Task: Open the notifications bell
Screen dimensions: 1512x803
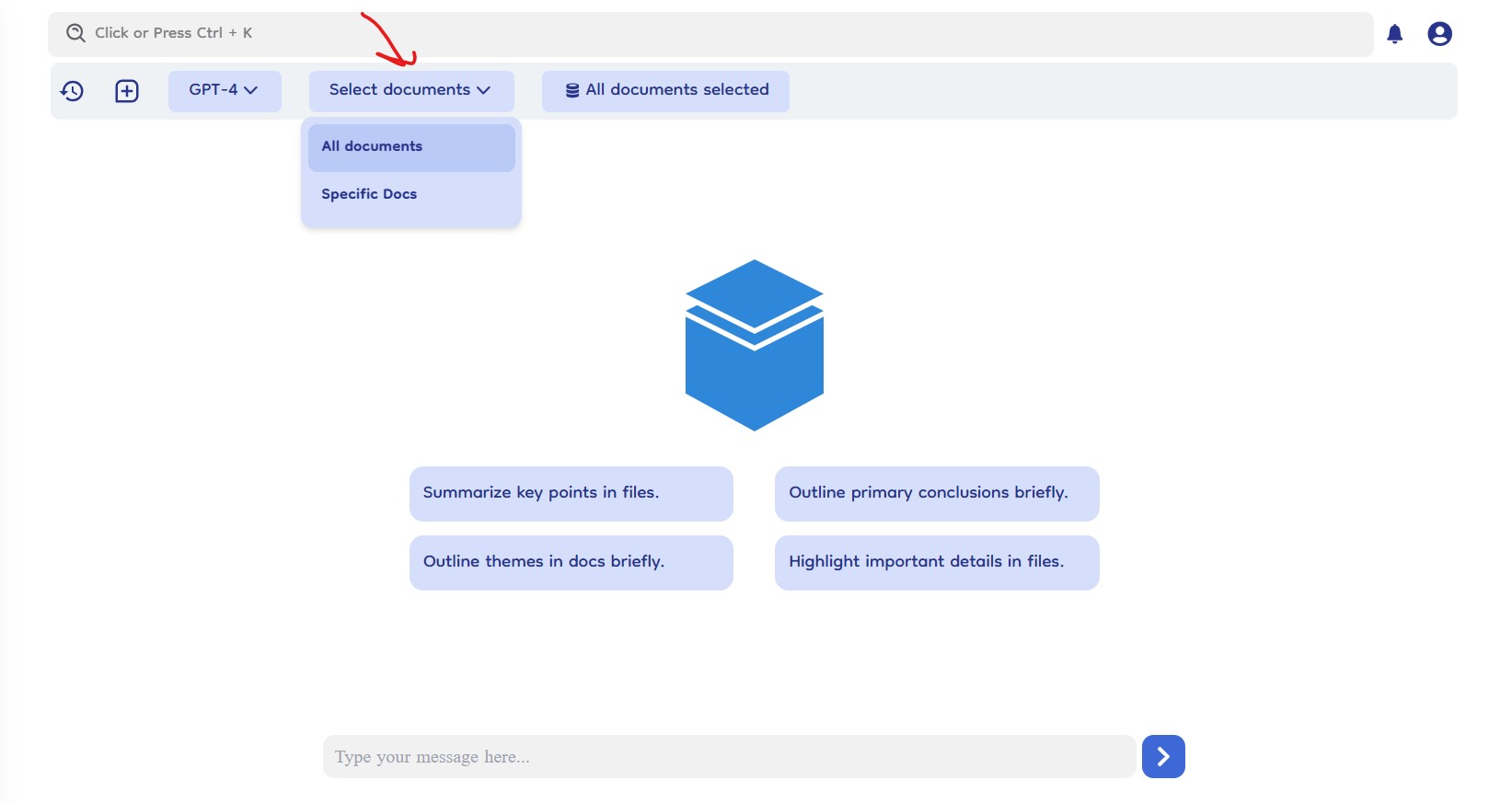Action: pos(1394,34)
